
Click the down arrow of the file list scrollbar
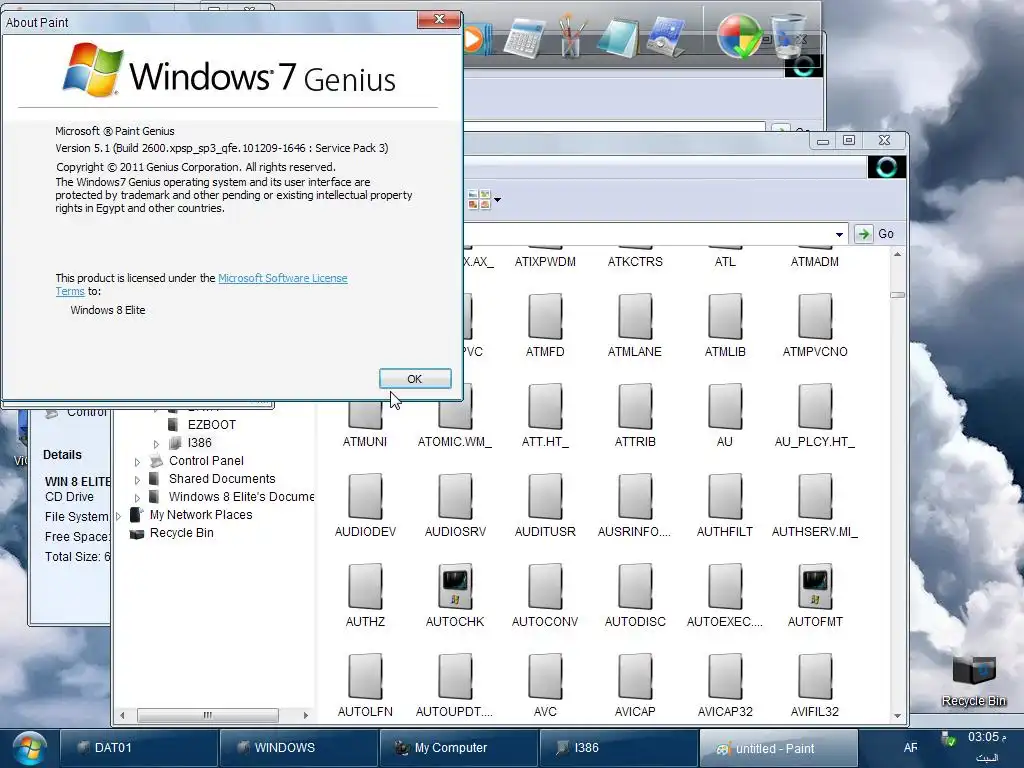tap(898, 716)
